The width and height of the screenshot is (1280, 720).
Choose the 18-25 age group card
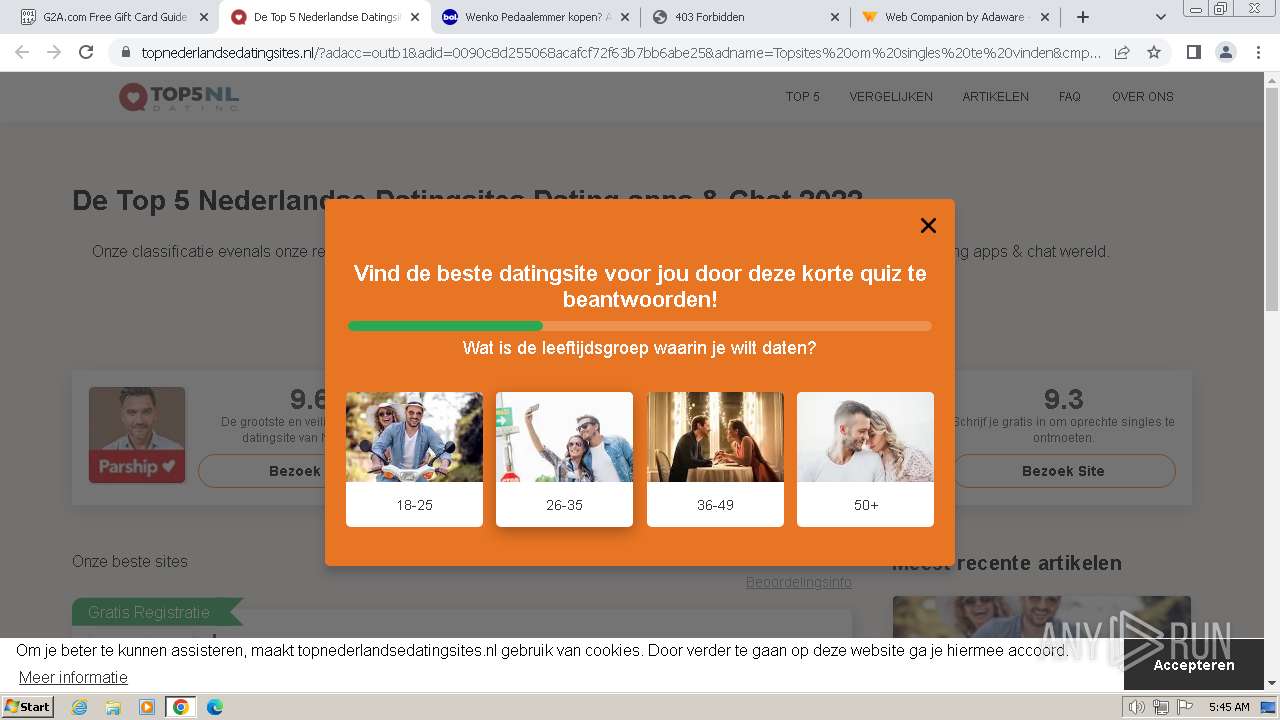[414, 459]
